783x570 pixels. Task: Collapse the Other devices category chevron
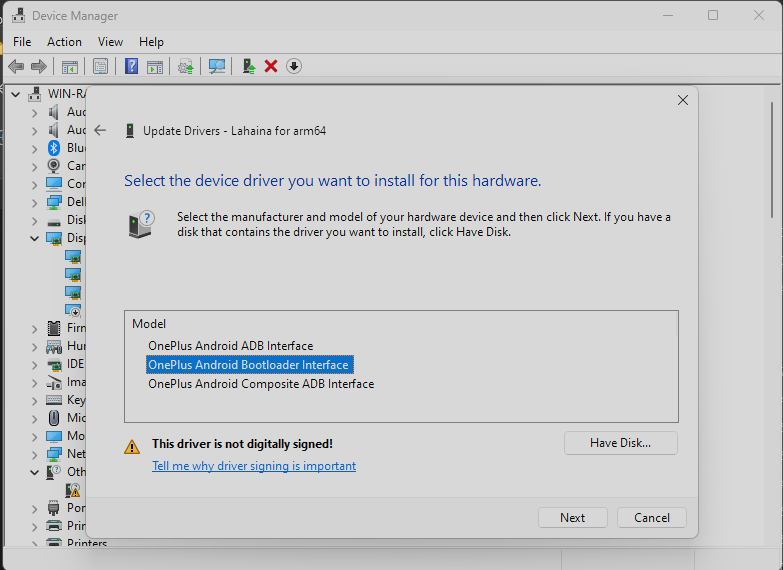pyautogui.click(x=34, y=472)
